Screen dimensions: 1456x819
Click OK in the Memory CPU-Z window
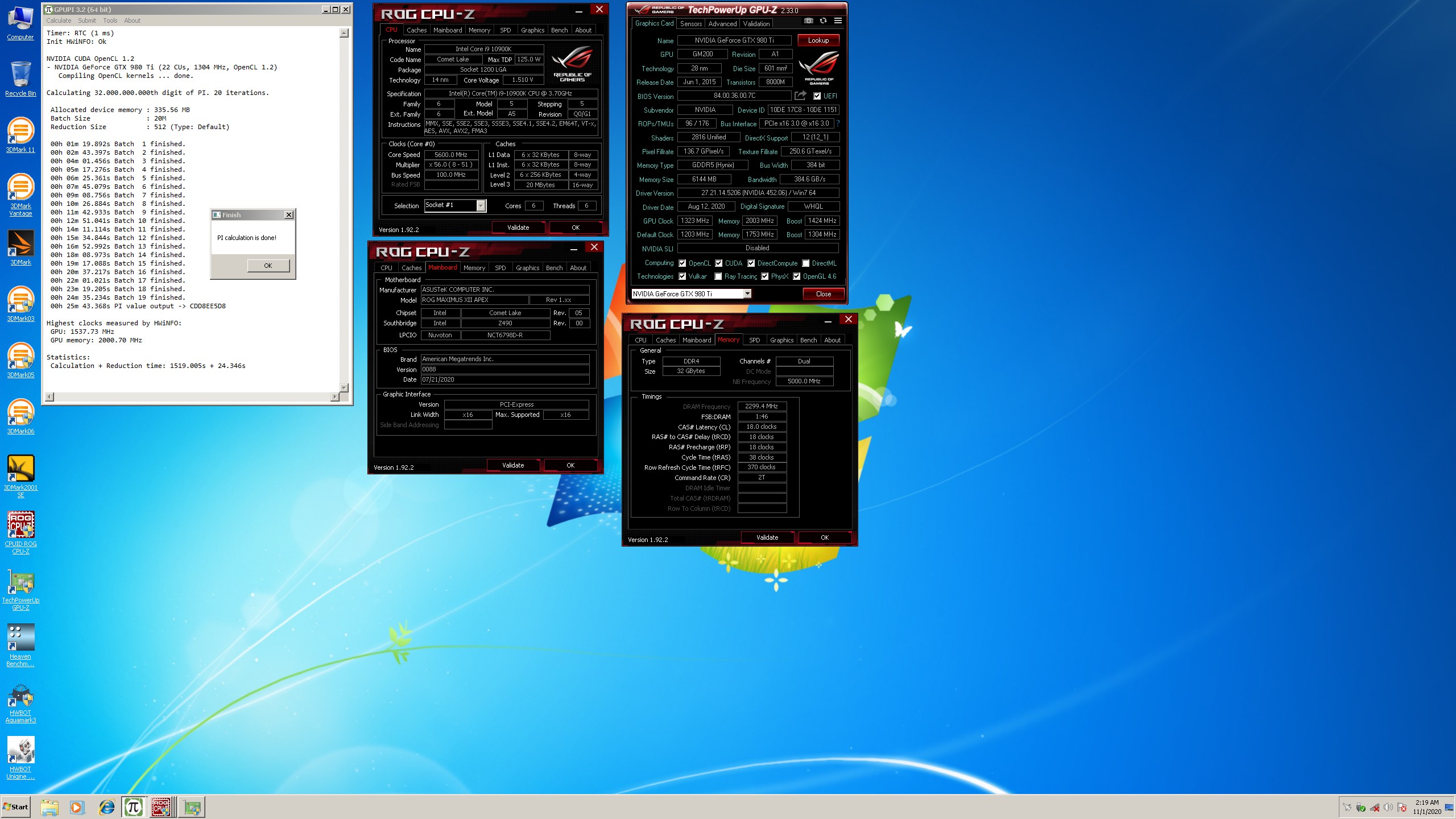pyautogui.click(x=824, y=537)
